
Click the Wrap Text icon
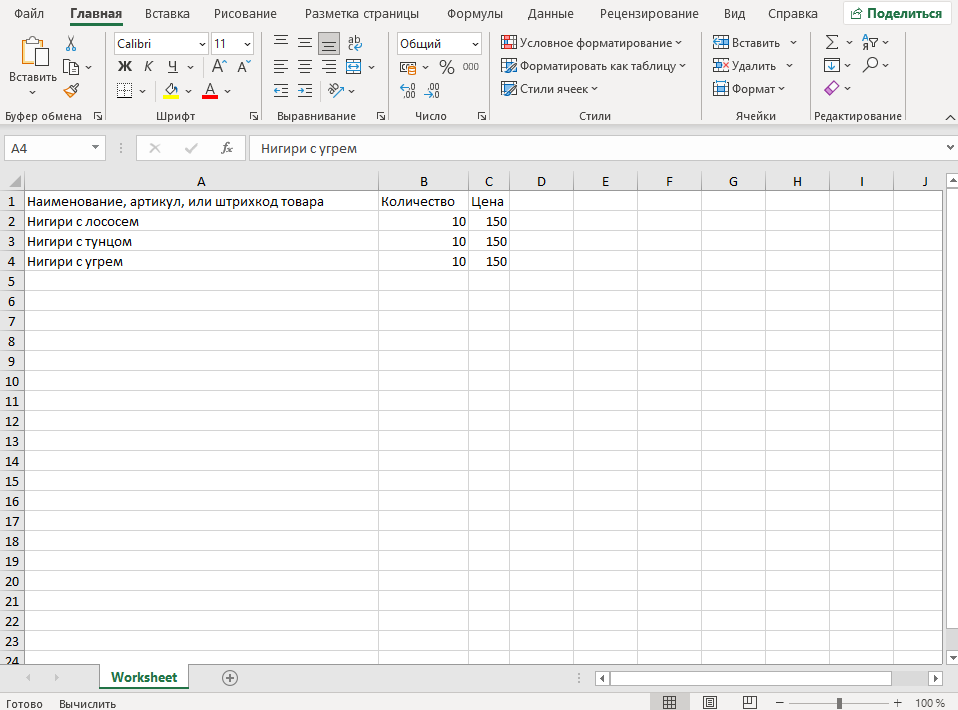coord(354,43)
